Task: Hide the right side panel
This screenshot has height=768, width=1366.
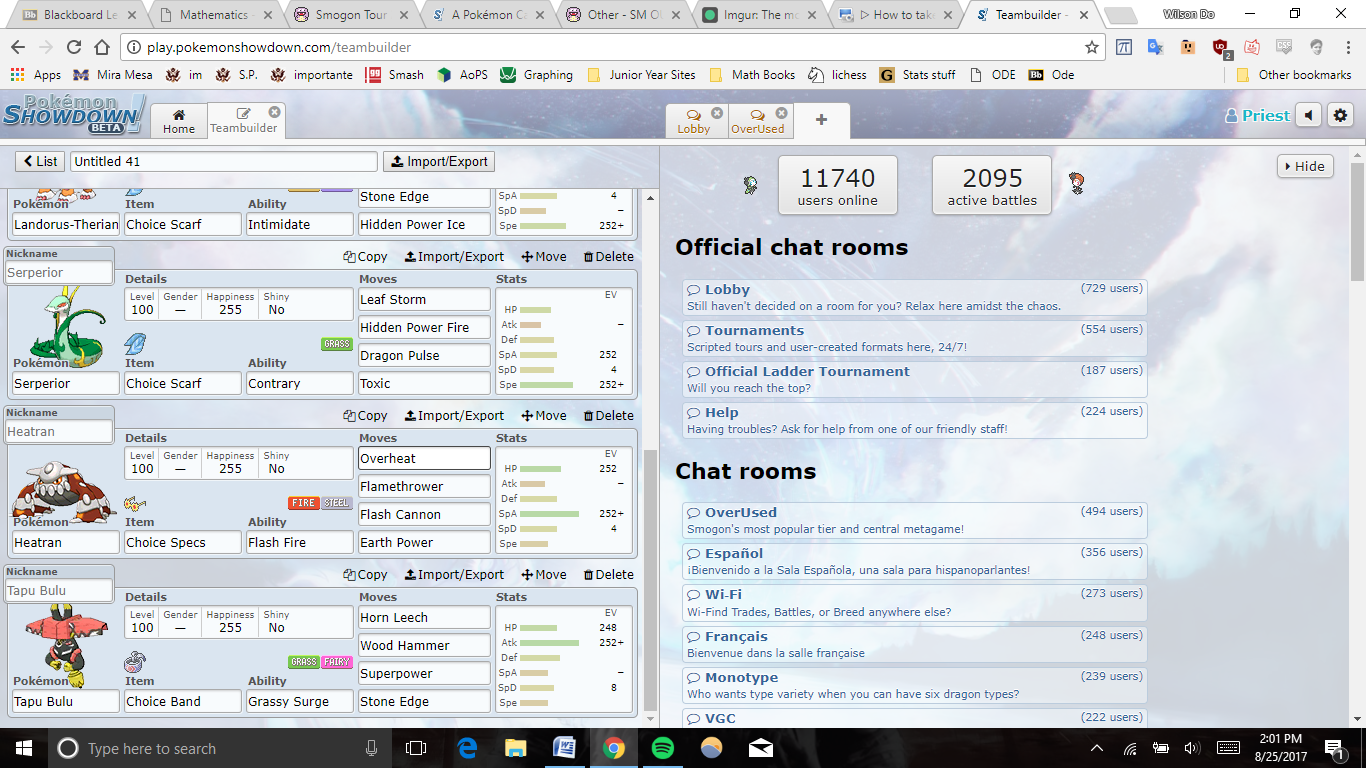Action: click(x=1305, y=167)
